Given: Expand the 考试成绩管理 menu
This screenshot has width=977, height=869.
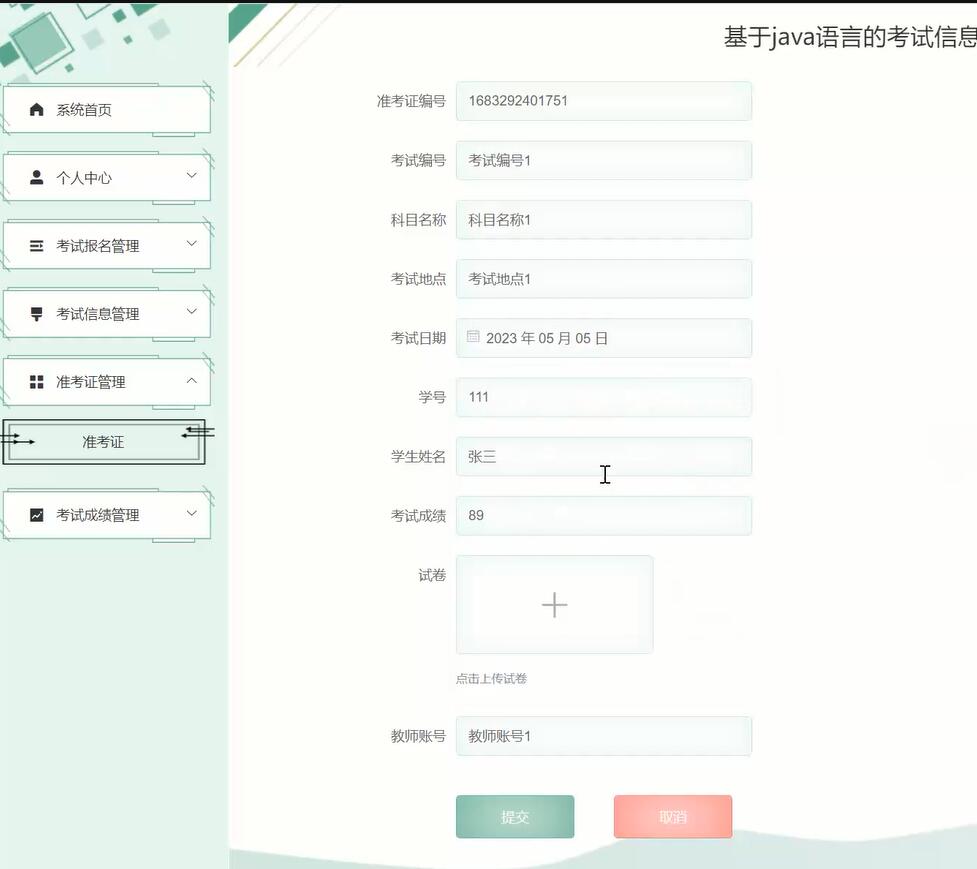Looking at the screenshot, I should (105, 514).
